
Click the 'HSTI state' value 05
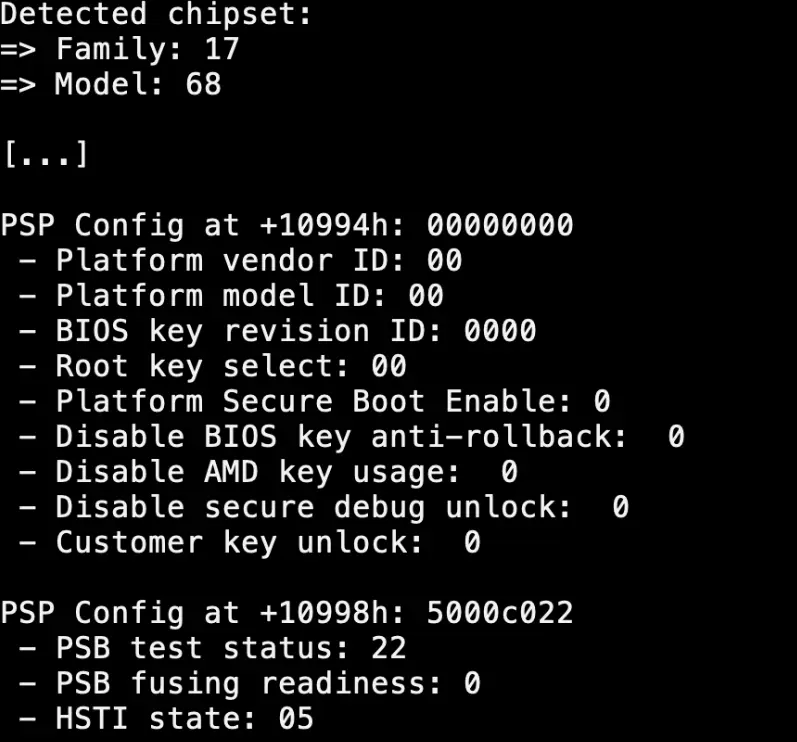click(x=296, y=719)
